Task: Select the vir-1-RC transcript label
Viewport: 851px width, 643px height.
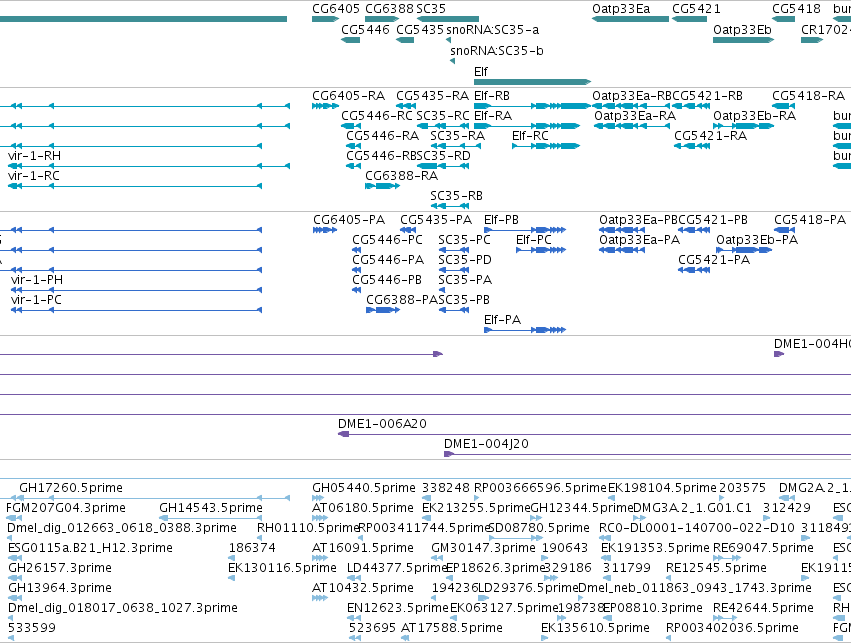Action: click(x=34, y=176)
